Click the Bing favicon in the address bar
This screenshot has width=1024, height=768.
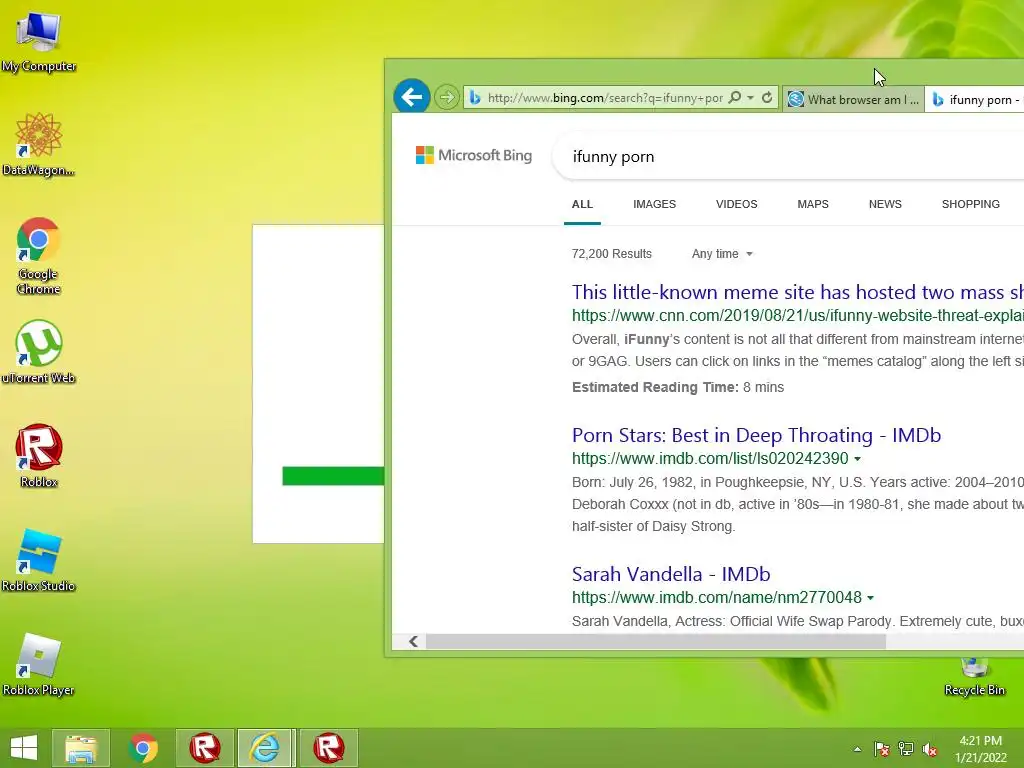(x=475, y=97)
